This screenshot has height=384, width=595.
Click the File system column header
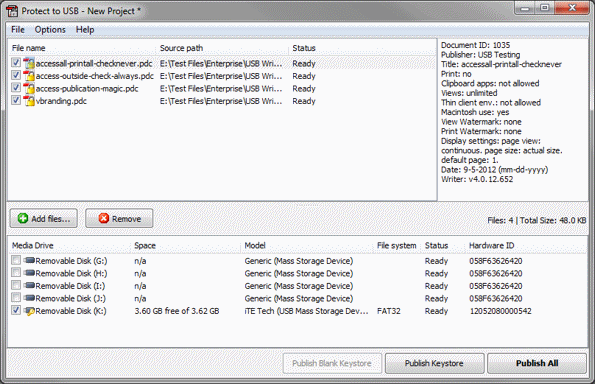397,246
